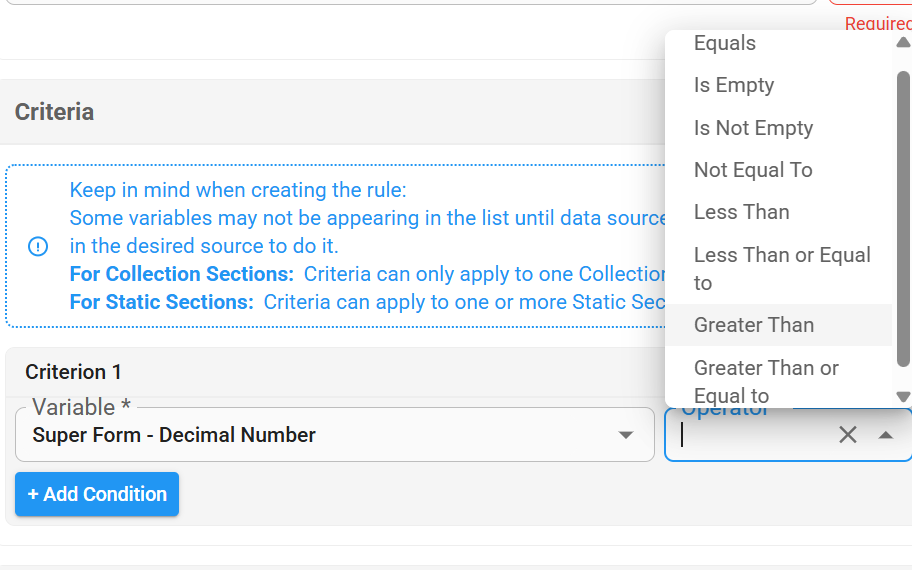
Task: Click the Criteria section heading
Action: [x=54, y=112]
